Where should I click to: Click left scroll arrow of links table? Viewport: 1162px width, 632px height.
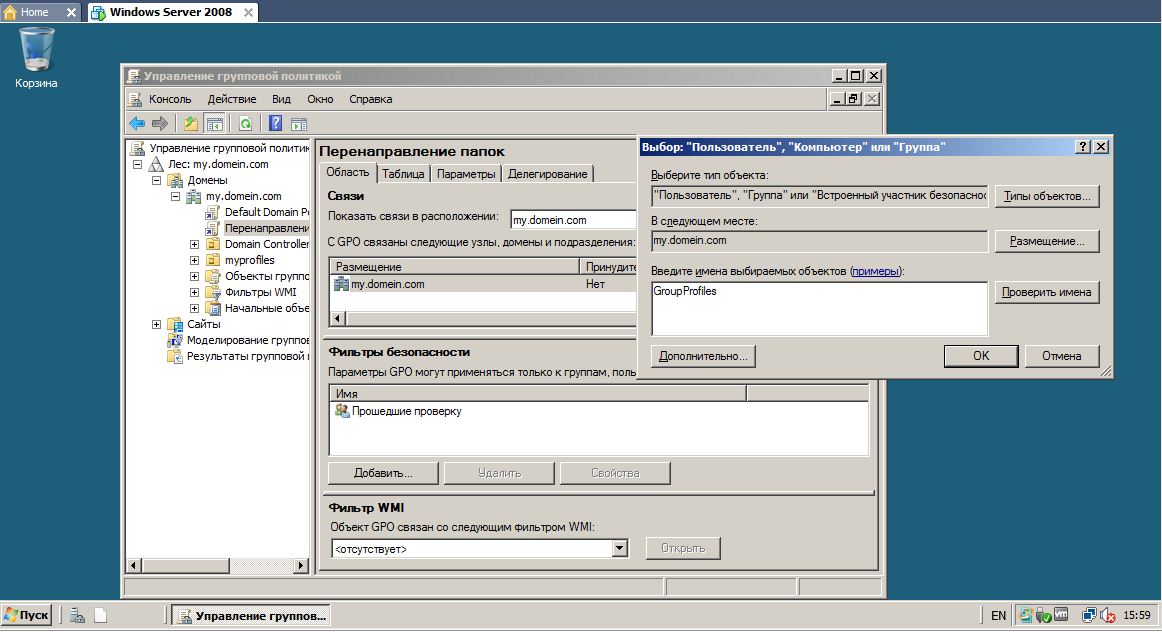click(x=338, y=319)
